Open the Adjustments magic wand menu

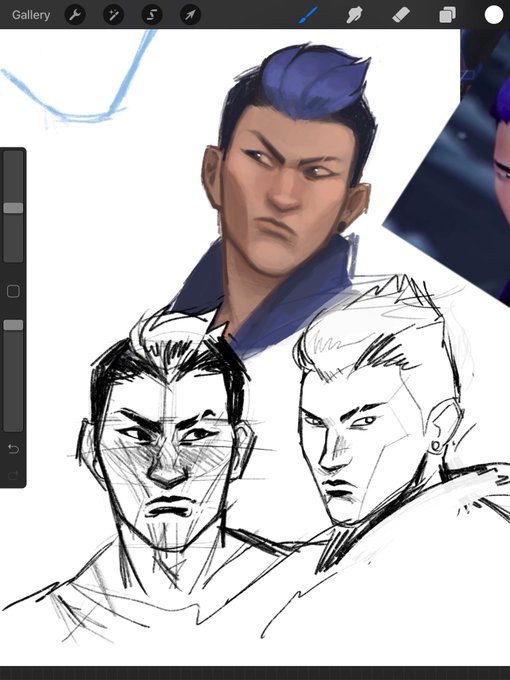[x=114, y=15]
